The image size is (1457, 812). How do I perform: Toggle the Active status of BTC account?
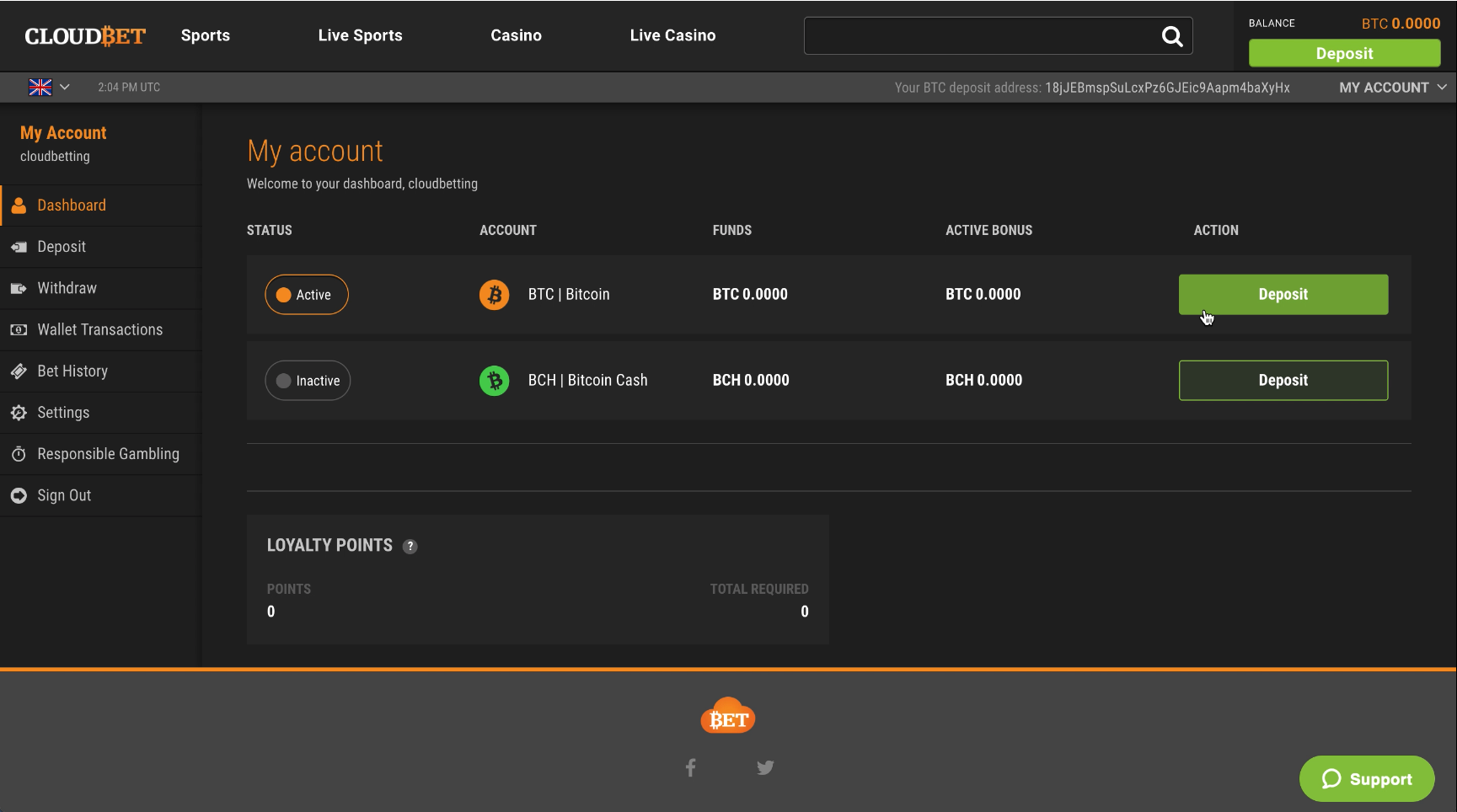pos(307,295)
